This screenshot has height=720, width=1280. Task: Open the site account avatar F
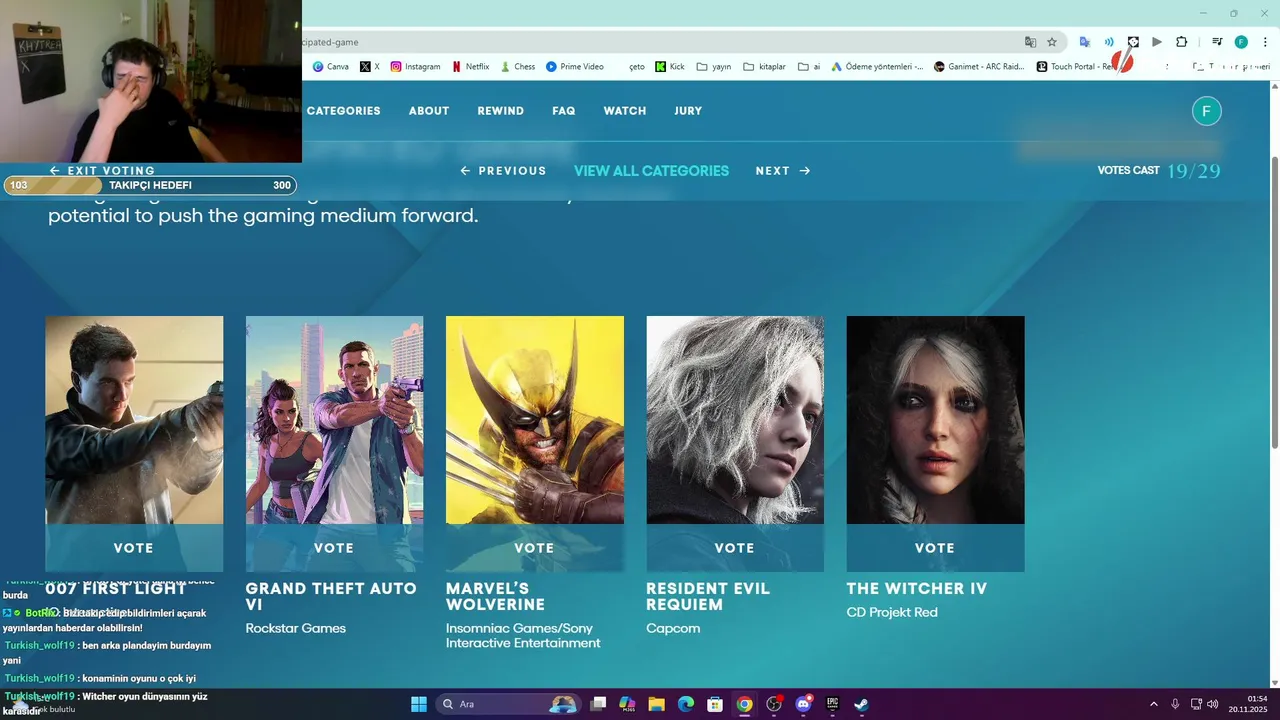[1207, 111]
